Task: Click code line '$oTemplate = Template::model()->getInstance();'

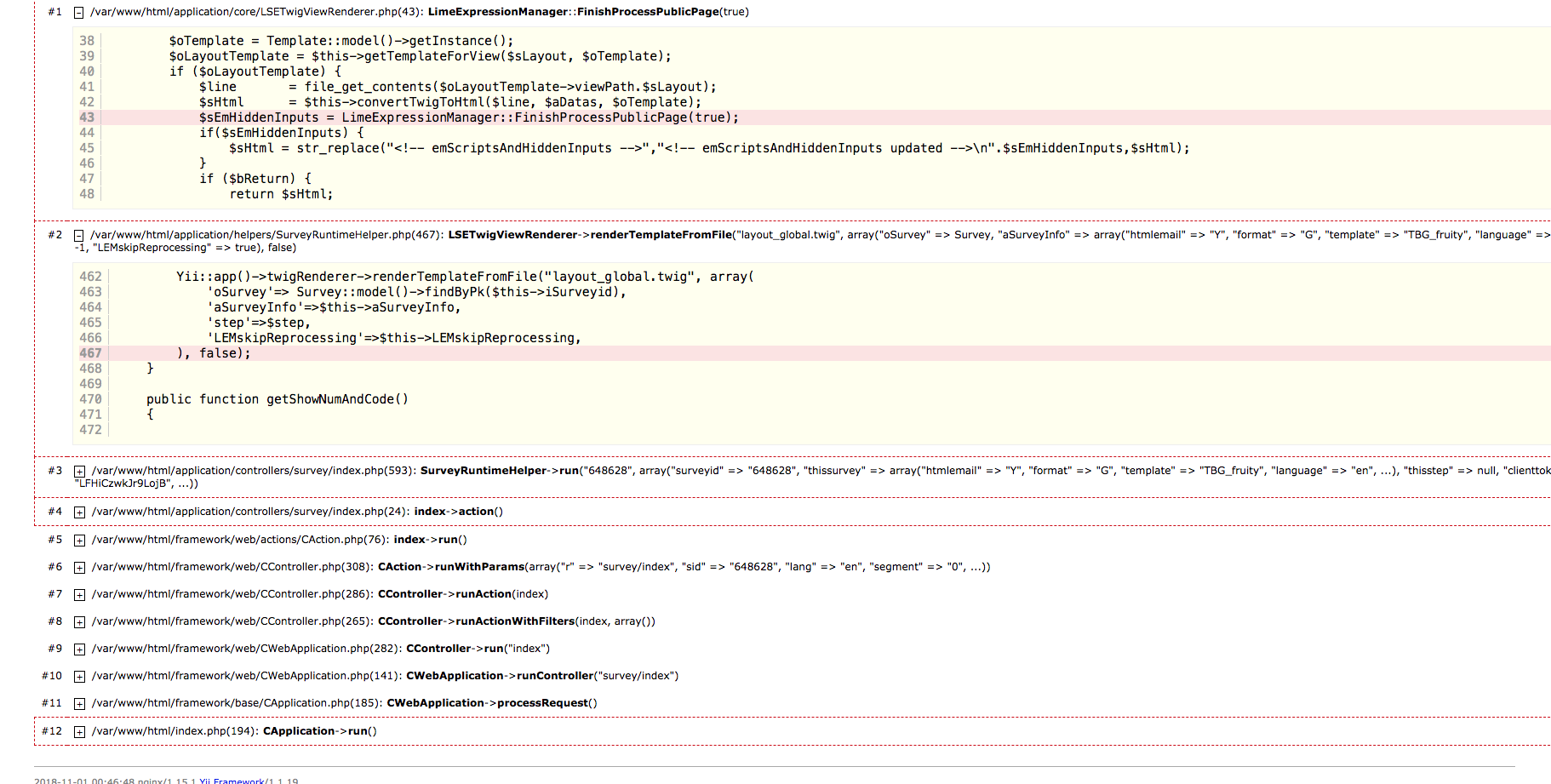Action: [341, 41]
